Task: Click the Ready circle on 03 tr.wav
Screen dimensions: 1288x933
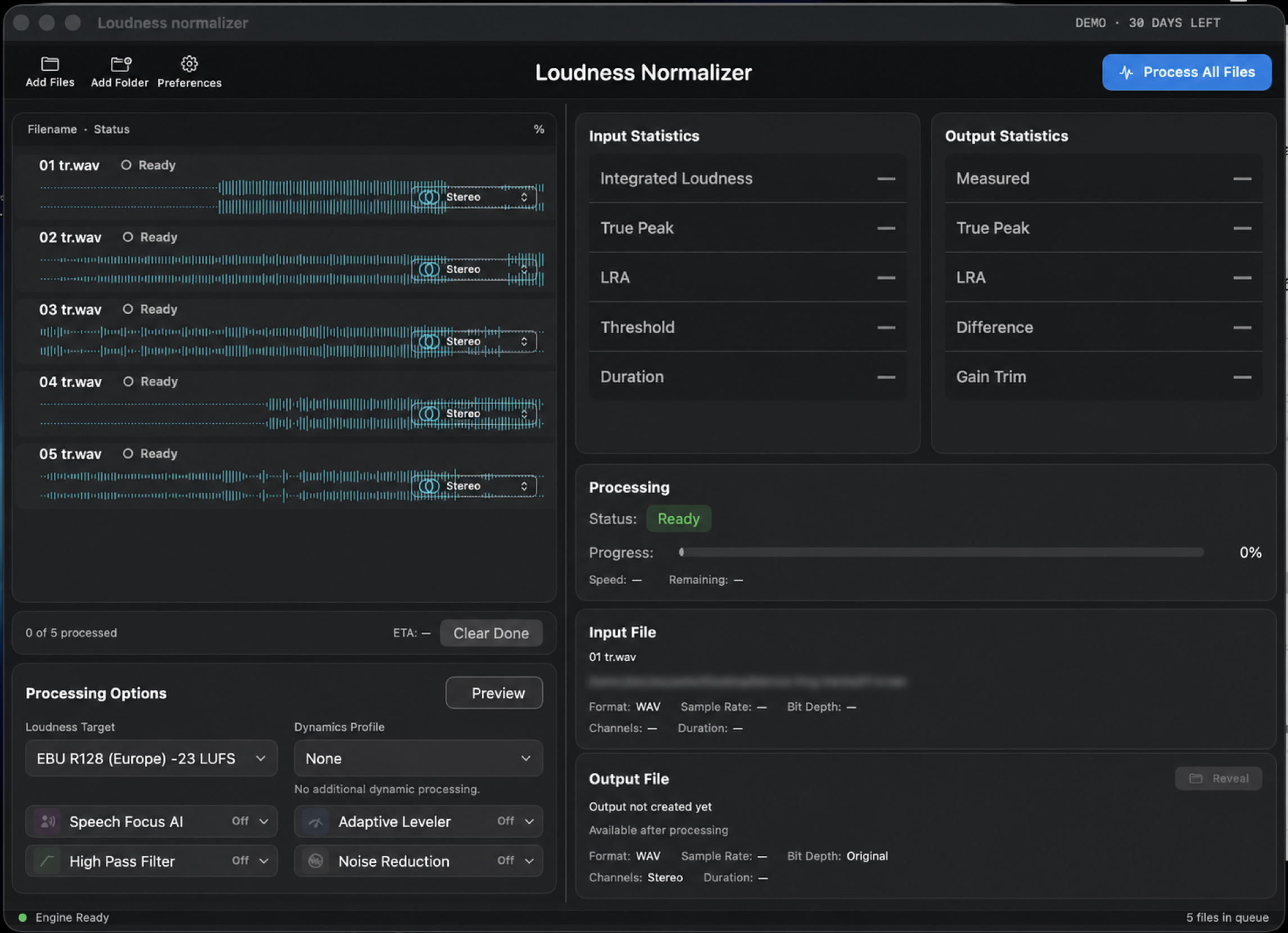Action: (128, 309)
